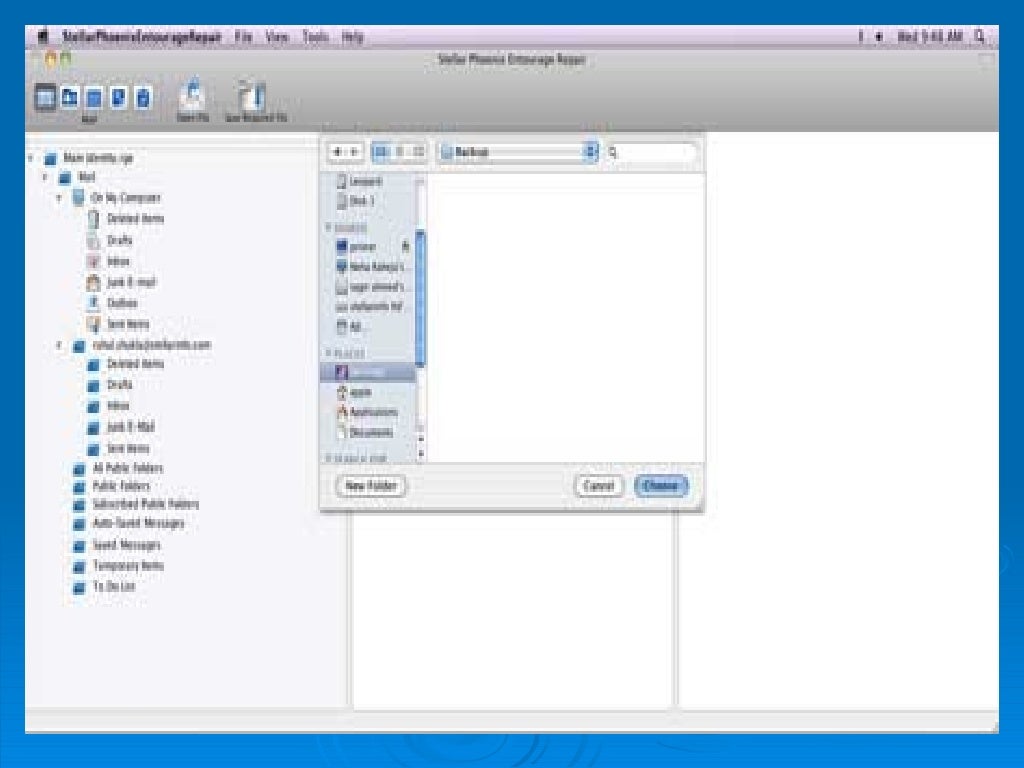
Task: Collapse the email account tree node
Action: (59, 345)
